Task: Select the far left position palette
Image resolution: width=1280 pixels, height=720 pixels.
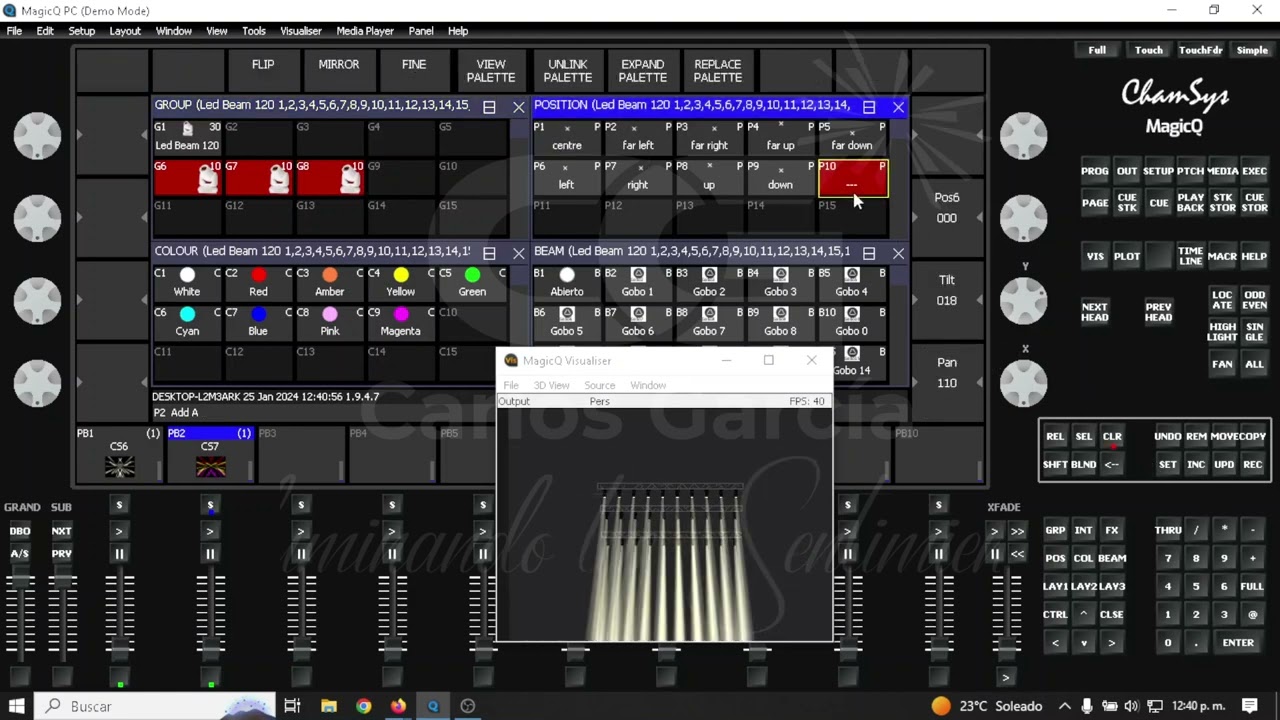Action: click(638, 137)
